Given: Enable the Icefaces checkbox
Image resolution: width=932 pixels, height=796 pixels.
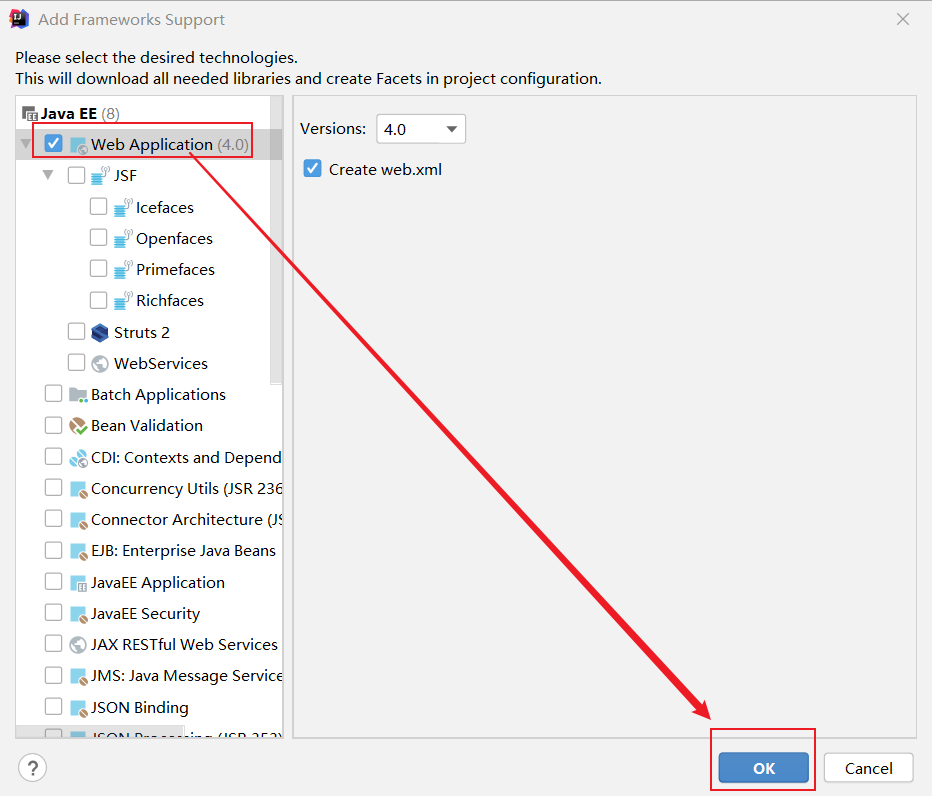Looking at the screenshot, I should (98, 207).
